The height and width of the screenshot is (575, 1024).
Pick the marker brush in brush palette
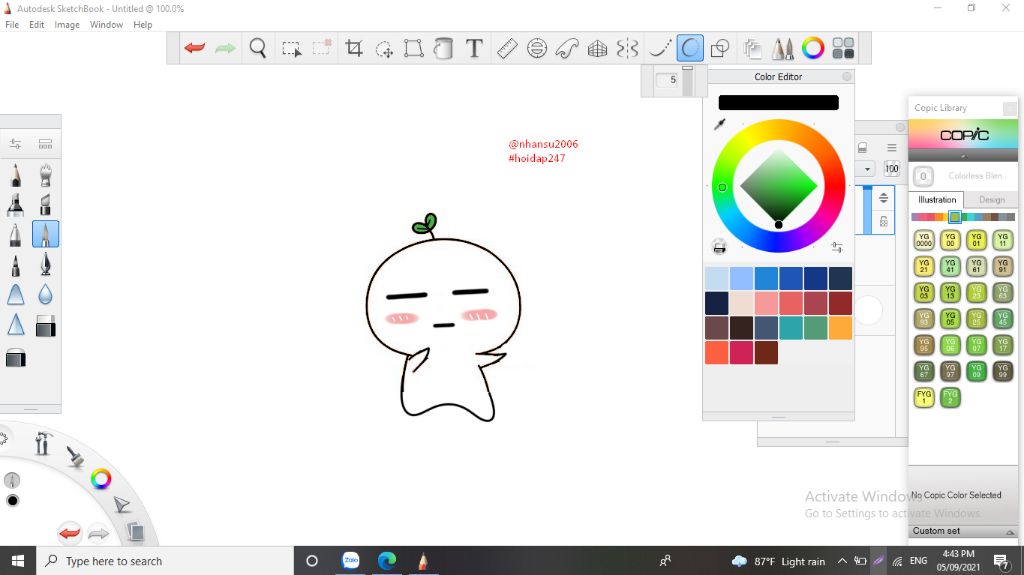16,205
